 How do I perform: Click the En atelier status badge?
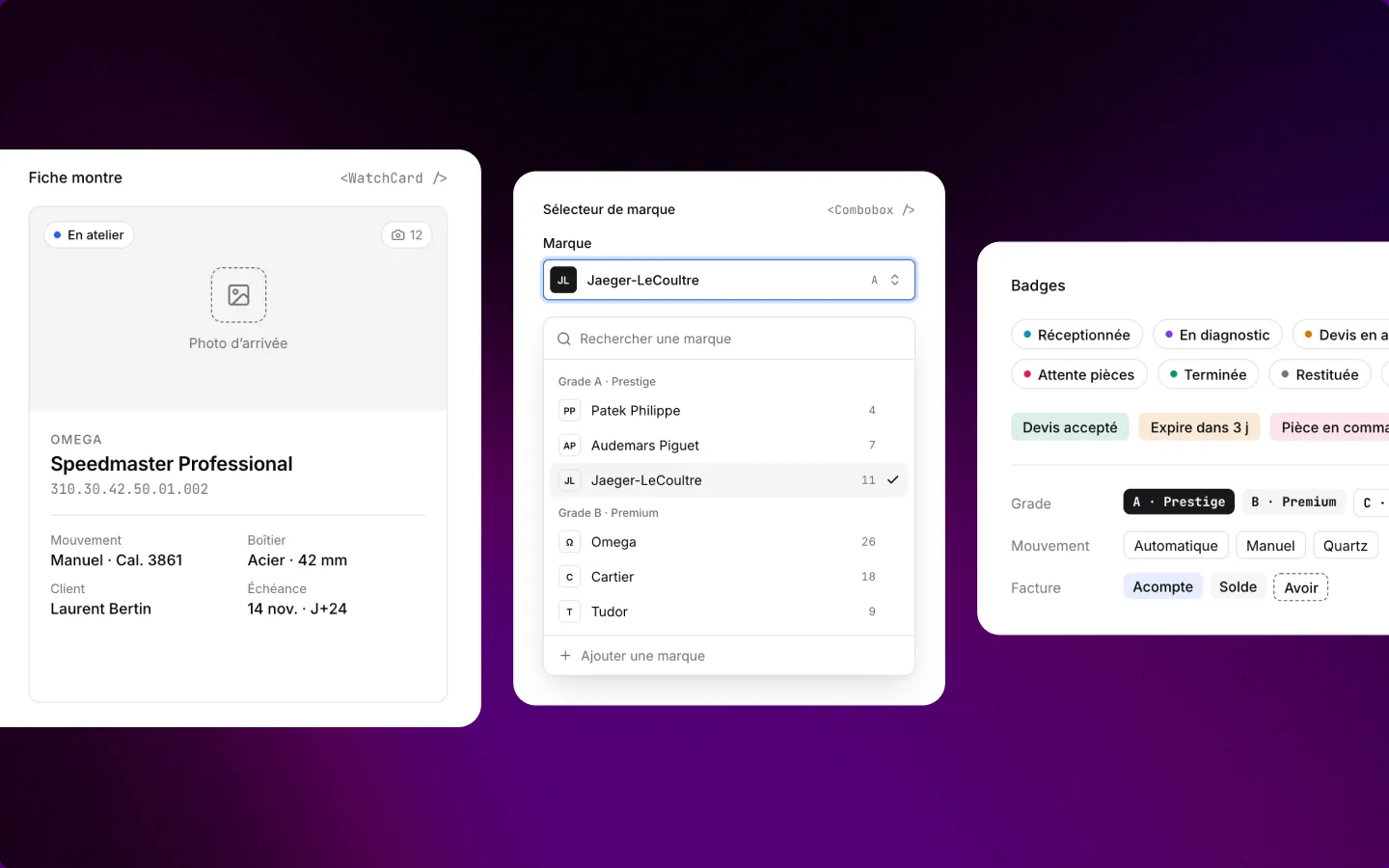[x=89, y=235]
